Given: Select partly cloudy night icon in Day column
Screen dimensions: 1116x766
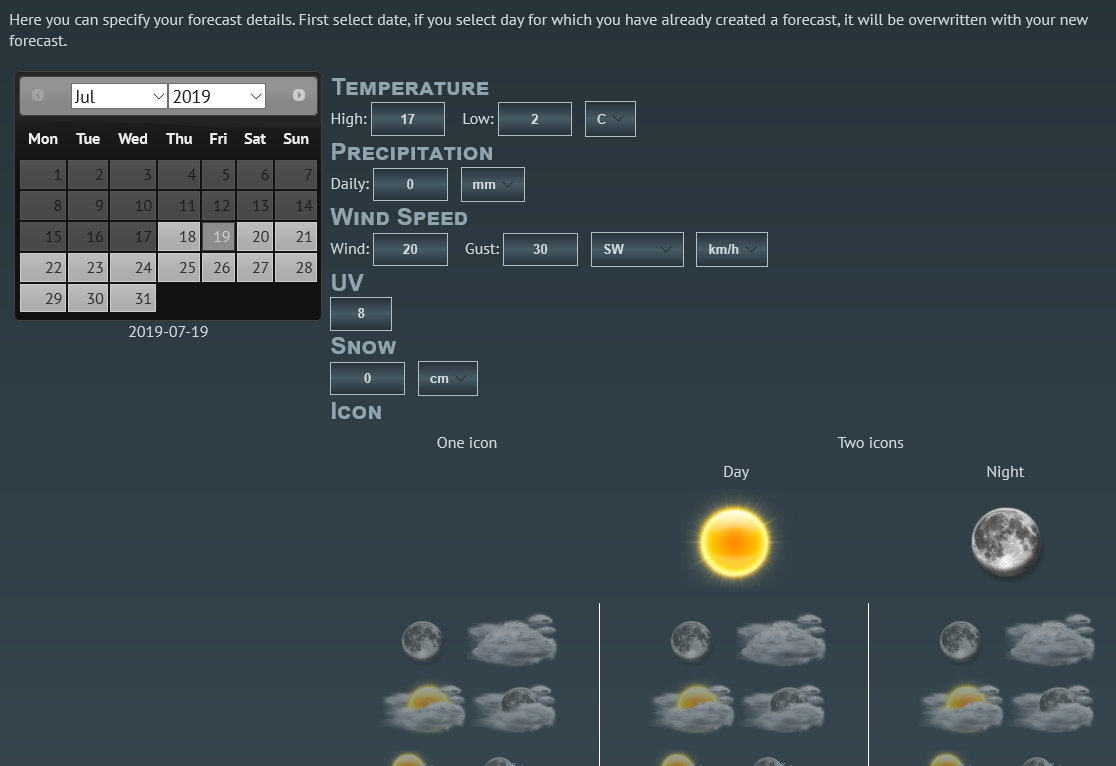Looking at the screenshot, I should (784, 708).
